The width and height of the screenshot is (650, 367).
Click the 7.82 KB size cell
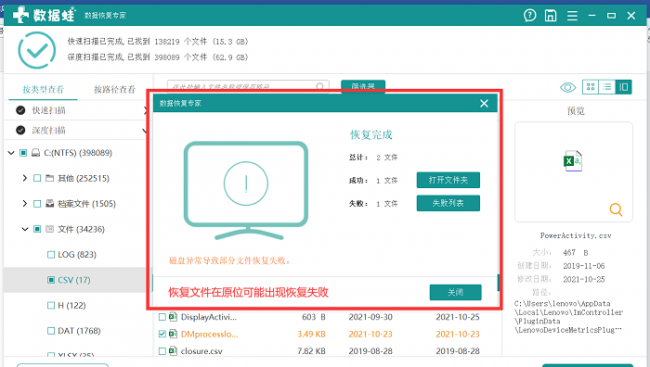point(311,351)
